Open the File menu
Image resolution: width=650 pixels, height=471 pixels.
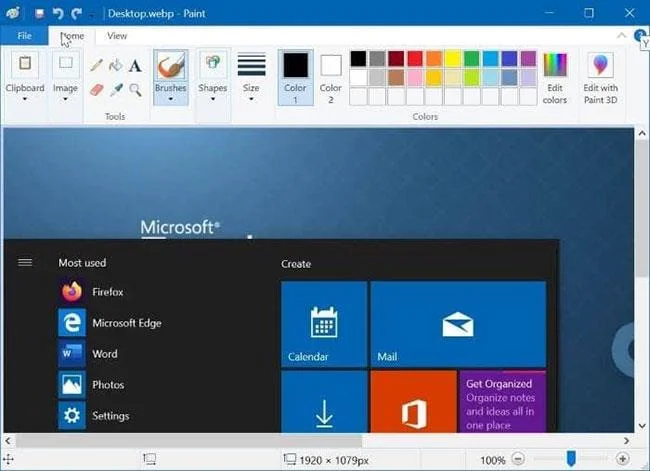click(24, 36)
